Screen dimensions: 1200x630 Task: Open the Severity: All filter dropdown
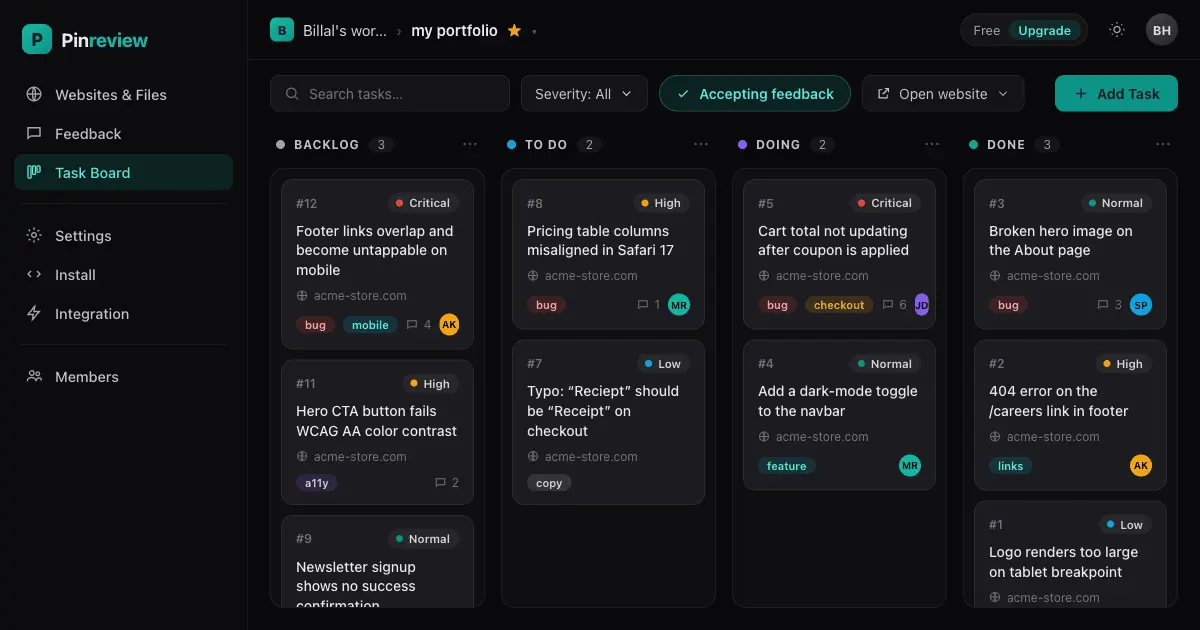(x=584, y=94)
